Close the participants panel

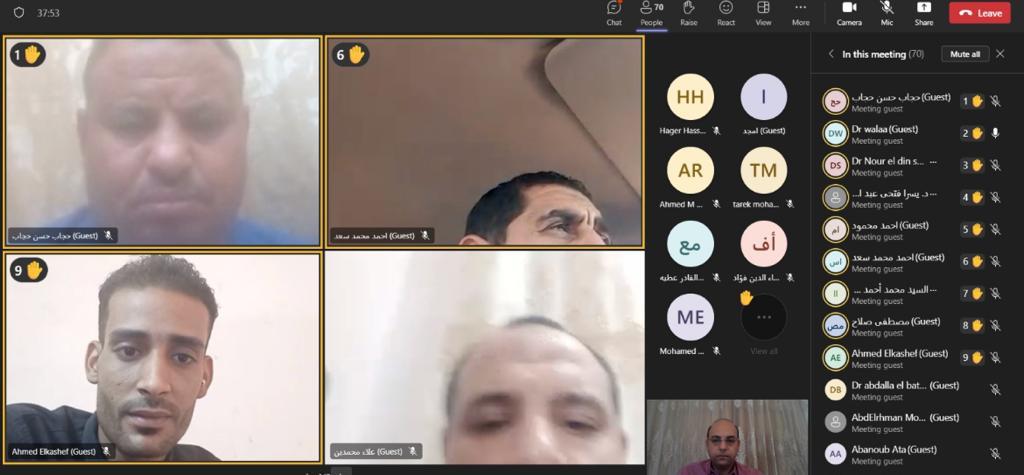tap(1000, 54)
